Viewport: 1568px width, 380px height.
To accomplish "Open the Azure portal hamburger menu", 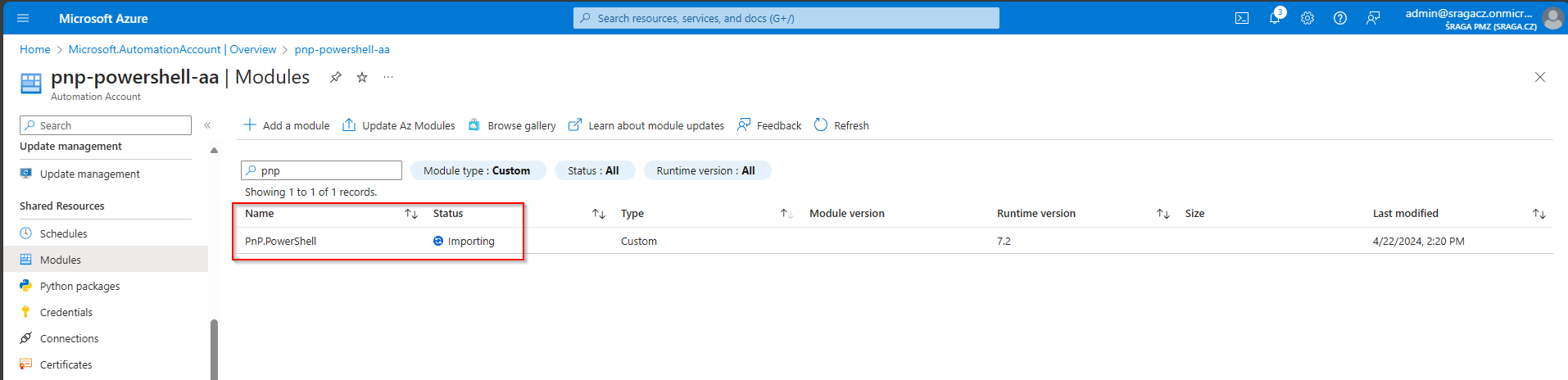I will [23, 18].
